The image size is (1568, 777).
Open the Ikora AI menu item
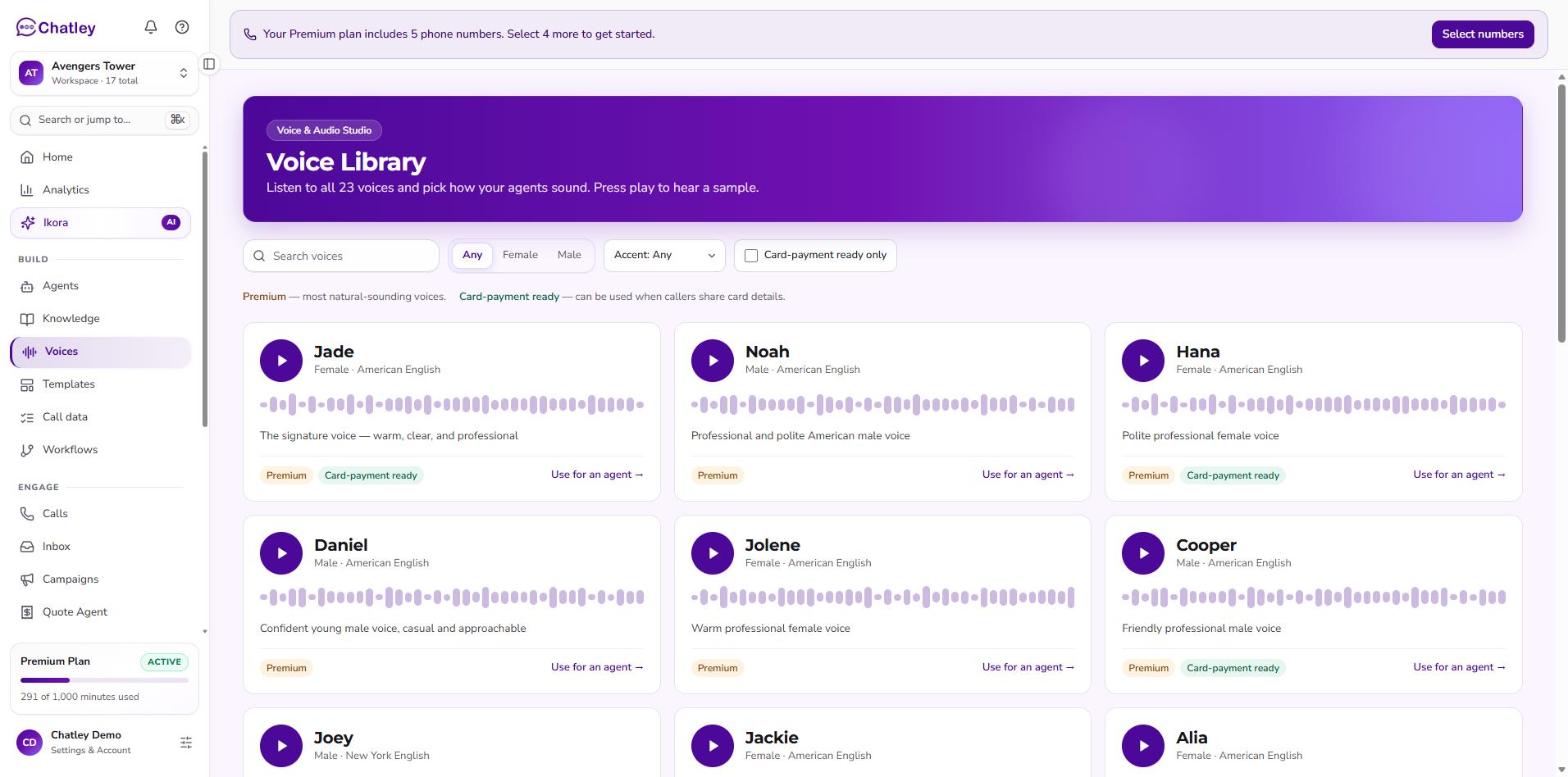100,223
